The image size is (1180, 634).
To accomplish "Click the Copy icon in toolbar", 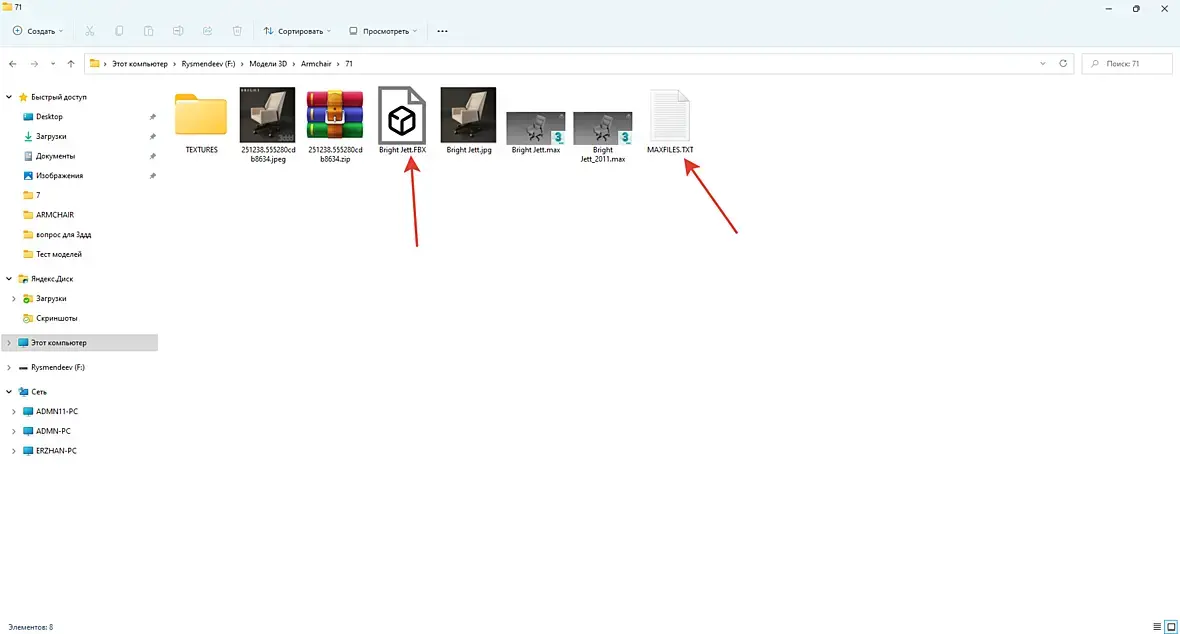I will click(119, 31).
